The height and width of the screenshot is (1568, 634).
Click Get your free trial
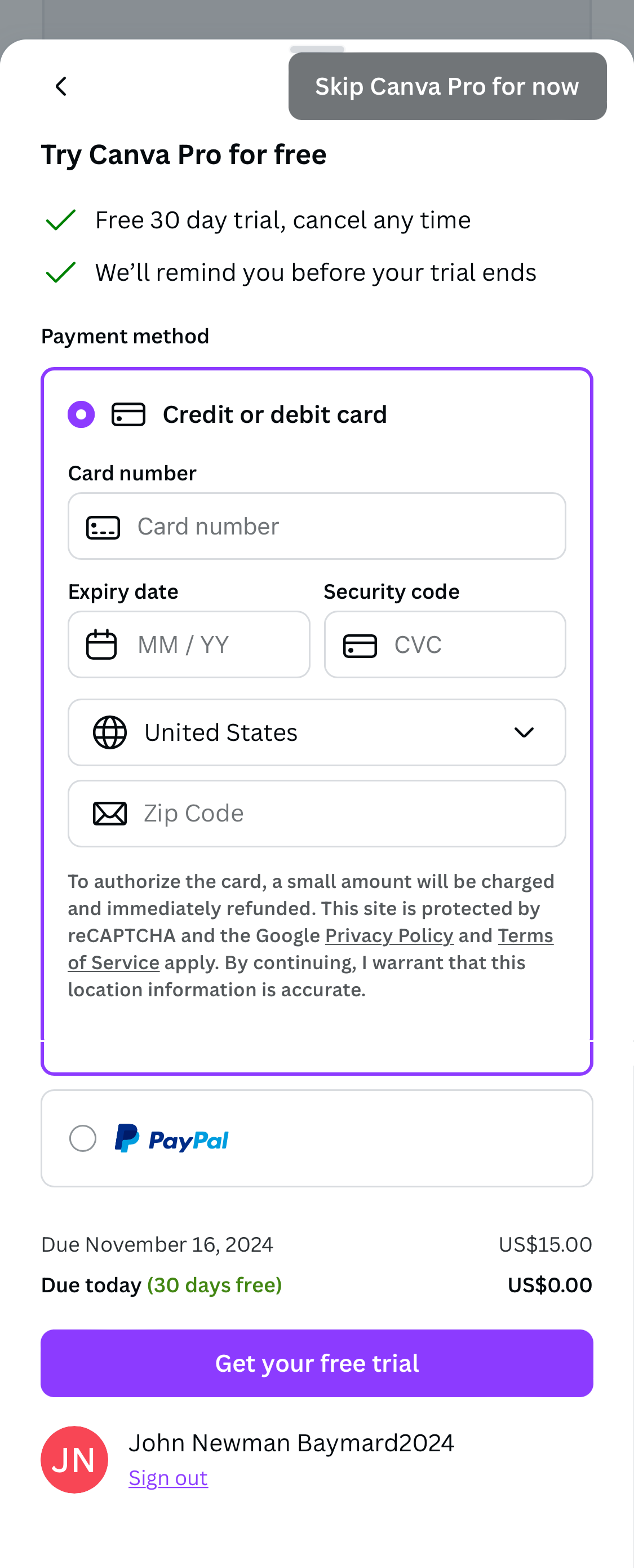pos(316,1363)
